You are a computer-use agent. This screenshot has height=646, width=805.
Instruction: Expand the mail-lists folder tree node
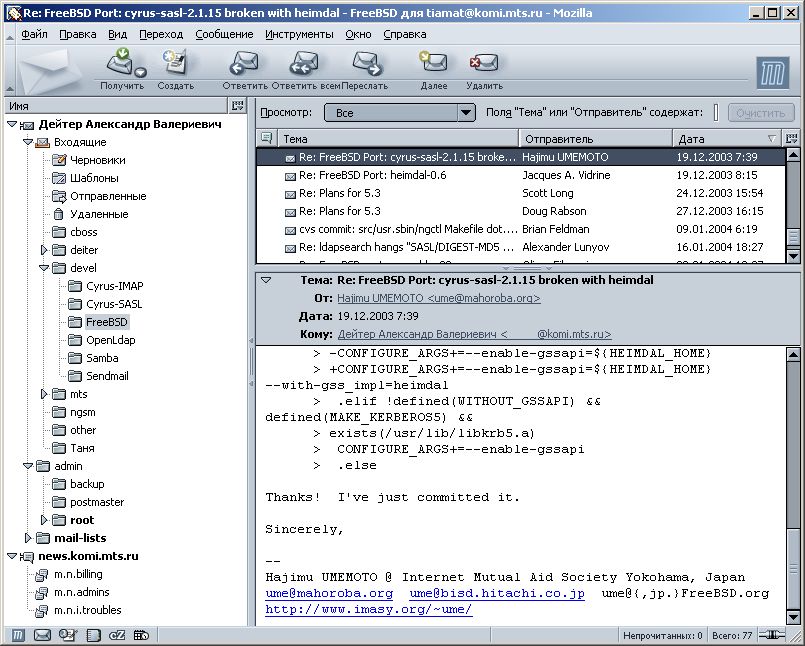click(x=27, y=538)
